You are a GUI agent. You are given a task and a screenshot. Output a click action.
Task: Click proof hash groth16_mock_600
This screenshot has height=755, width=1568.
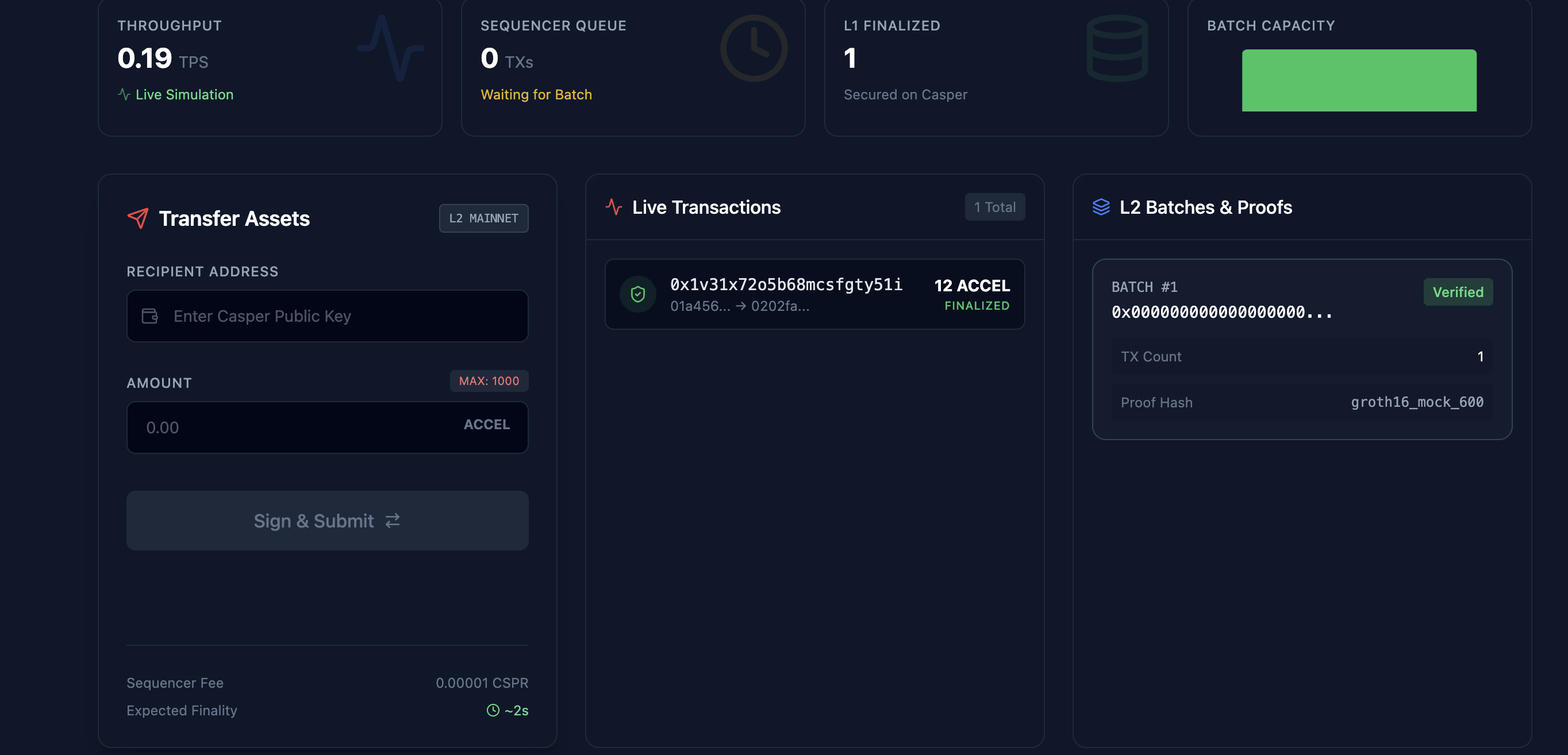(x=1417, y=402)
